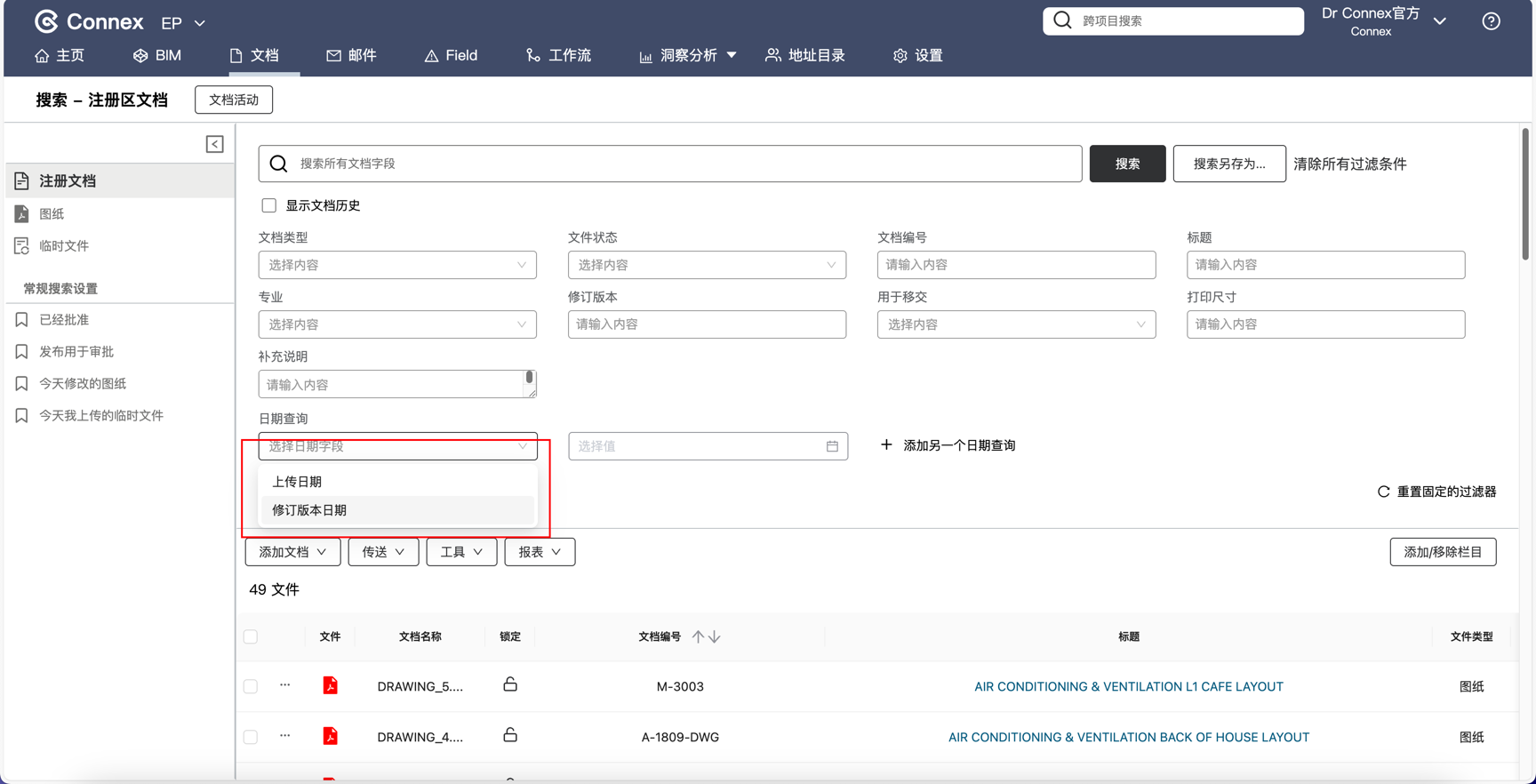The height and width of the screenshot is (784, 1536).
Task: Click the help question mark icon
Action: (x=1491, y=21)
